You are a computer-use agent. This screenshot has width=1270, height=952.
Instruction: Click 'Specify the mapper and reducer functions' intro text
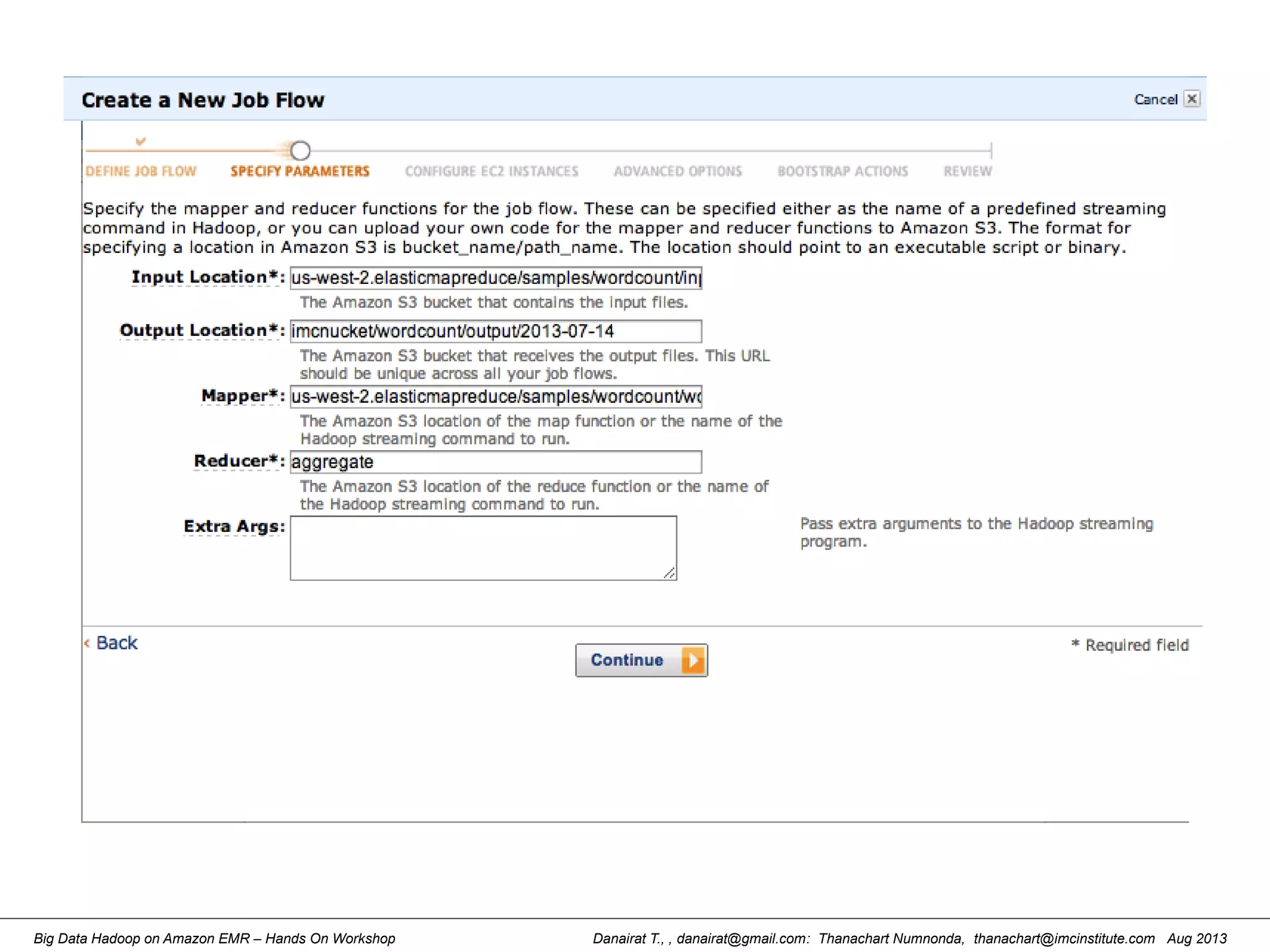click(624, 228)
